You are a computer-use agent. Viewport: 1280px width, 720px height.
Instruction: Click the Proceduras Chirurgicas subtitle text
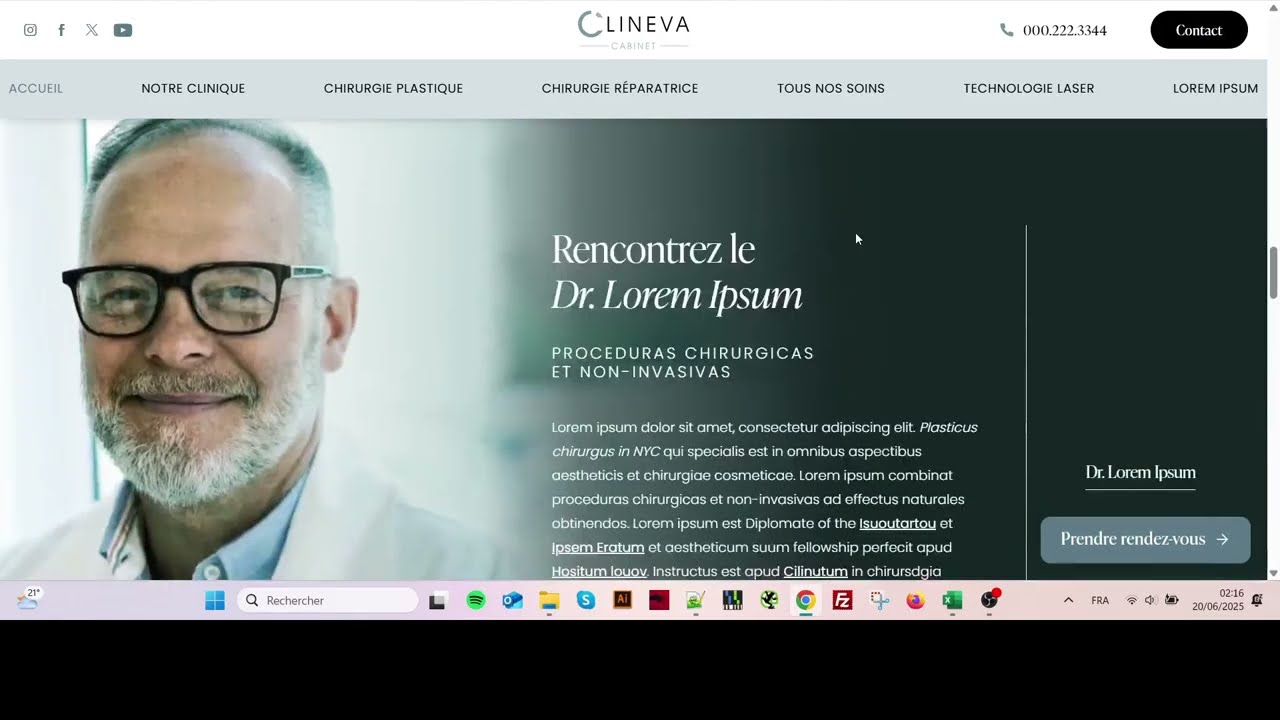coord(683,363)
